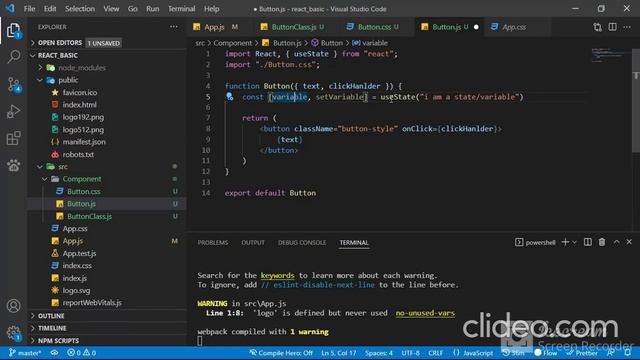Image resolution: width=640 pixels, height=360 pixels.
Task: Click the Button.js unsaved dot indicator
Action: click(476, 27)
